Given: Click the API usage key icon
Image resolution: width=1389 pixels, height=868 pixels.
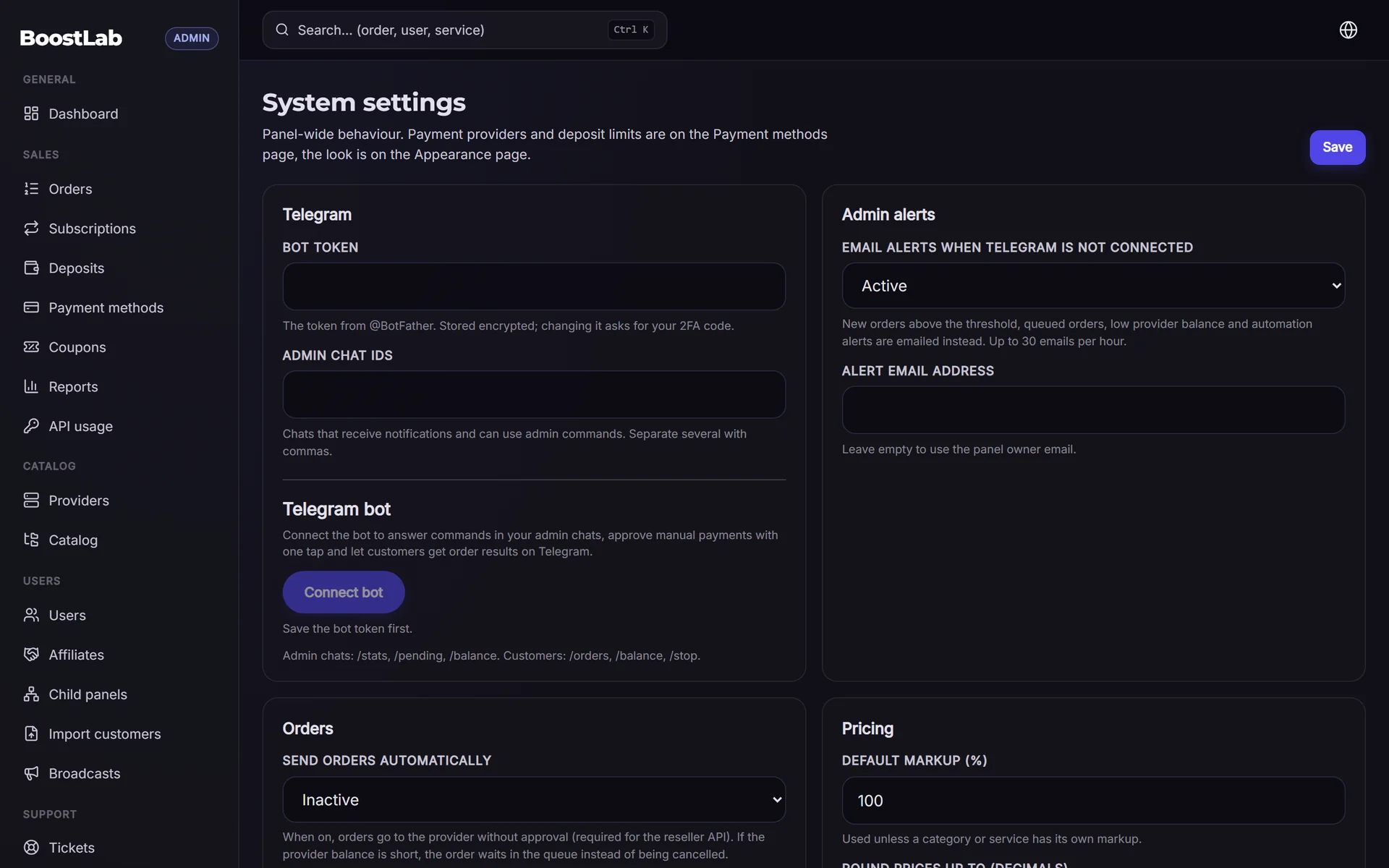Looking at the screenshot, I should pyautogui.click(x=31, y=426).
